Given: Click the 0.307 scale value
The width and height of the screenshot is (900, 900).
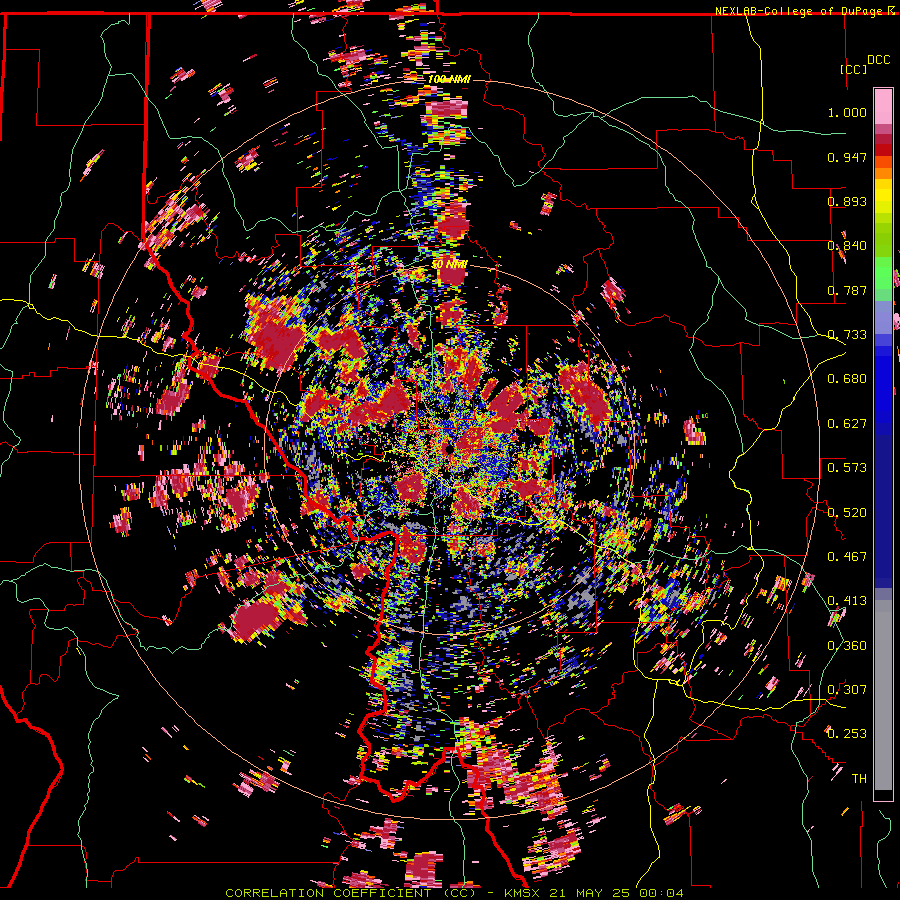Looking at the screenshot, I should [847, 689].
